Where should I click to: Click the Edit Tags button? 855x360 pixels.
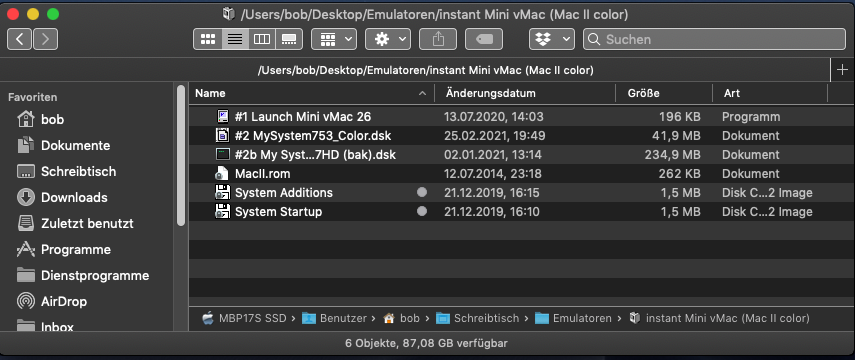click(484, 39)
